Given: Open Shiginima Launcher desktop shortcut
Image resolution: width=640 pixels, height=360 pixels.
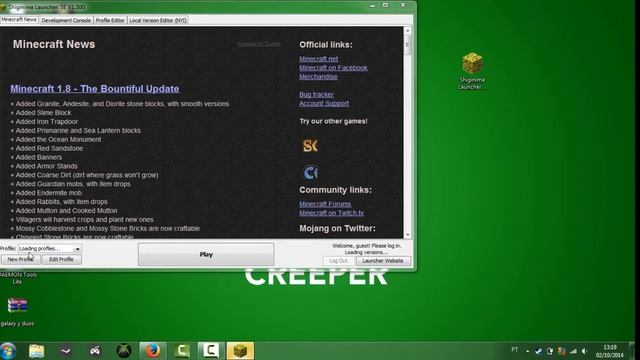Looking at the screenshot, I should coord(472,70).
